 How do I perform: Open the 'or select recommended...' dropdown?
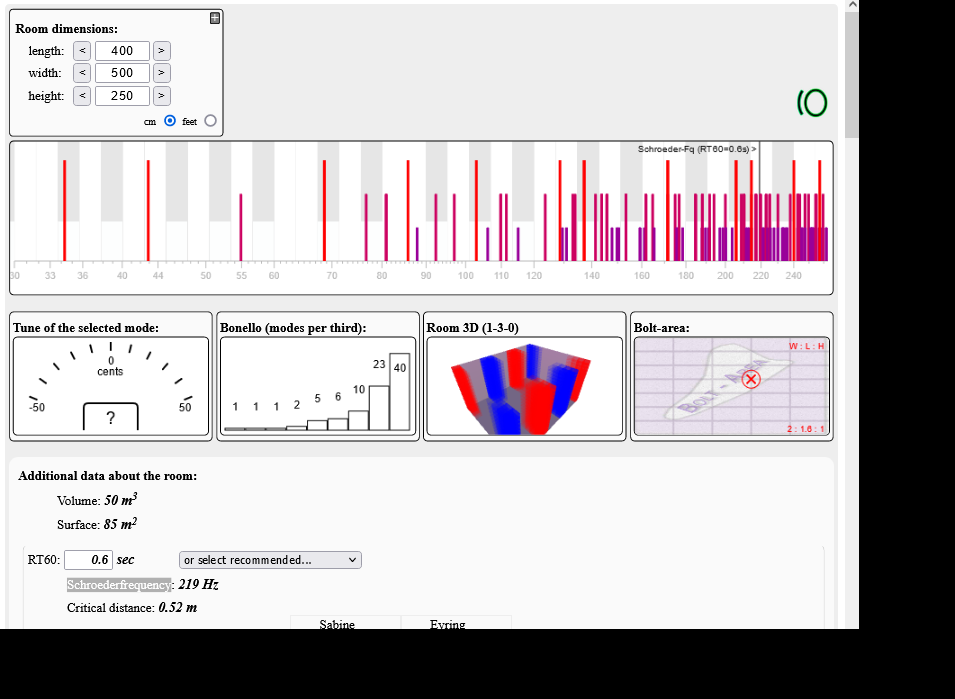pyautogui.click(x=270, y=560)
